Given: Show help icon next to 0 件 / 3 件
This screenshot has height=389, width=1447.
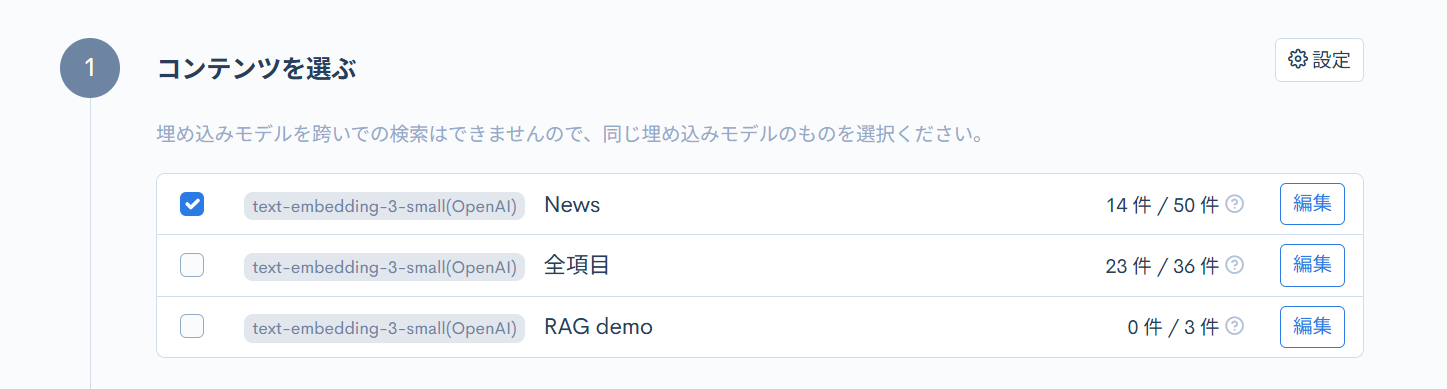Looking at the screenshot, I should (1235, 326).
